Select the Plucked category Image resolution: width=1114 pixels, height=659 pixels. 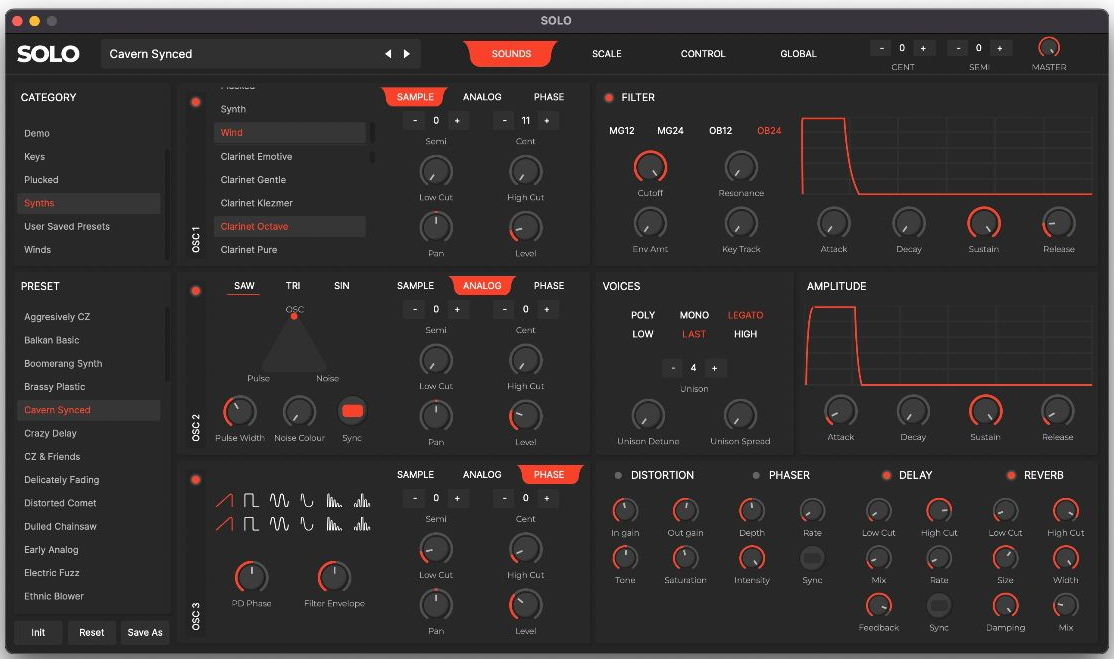click(x=89, y=180)
